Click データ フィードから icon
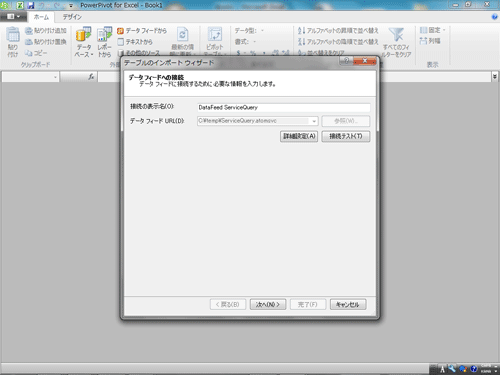The width and height of the screenshot is (500, 375). 120,31
